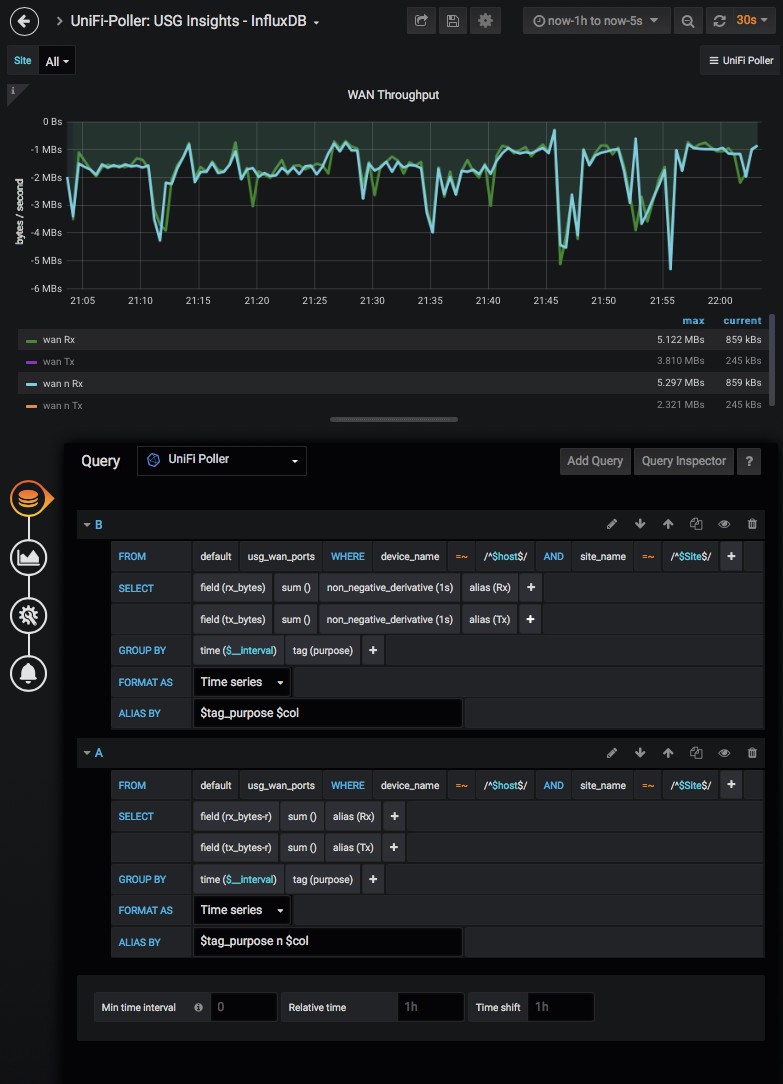Click the Relative time input field
Viewport: 783px width, 1084px height.
tap(430, 1007)
